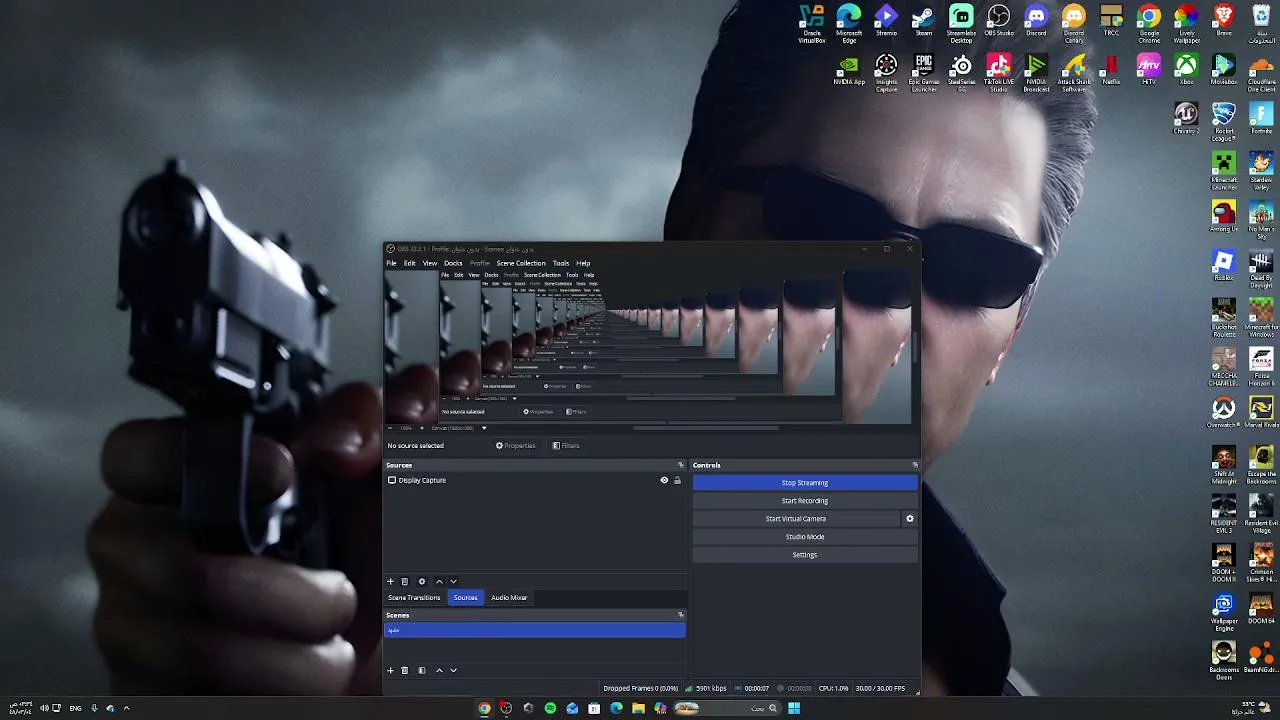Select the highlighted scene in Scenes list
This screenshot has height=720, width=1280.
[x=535, y=630]
